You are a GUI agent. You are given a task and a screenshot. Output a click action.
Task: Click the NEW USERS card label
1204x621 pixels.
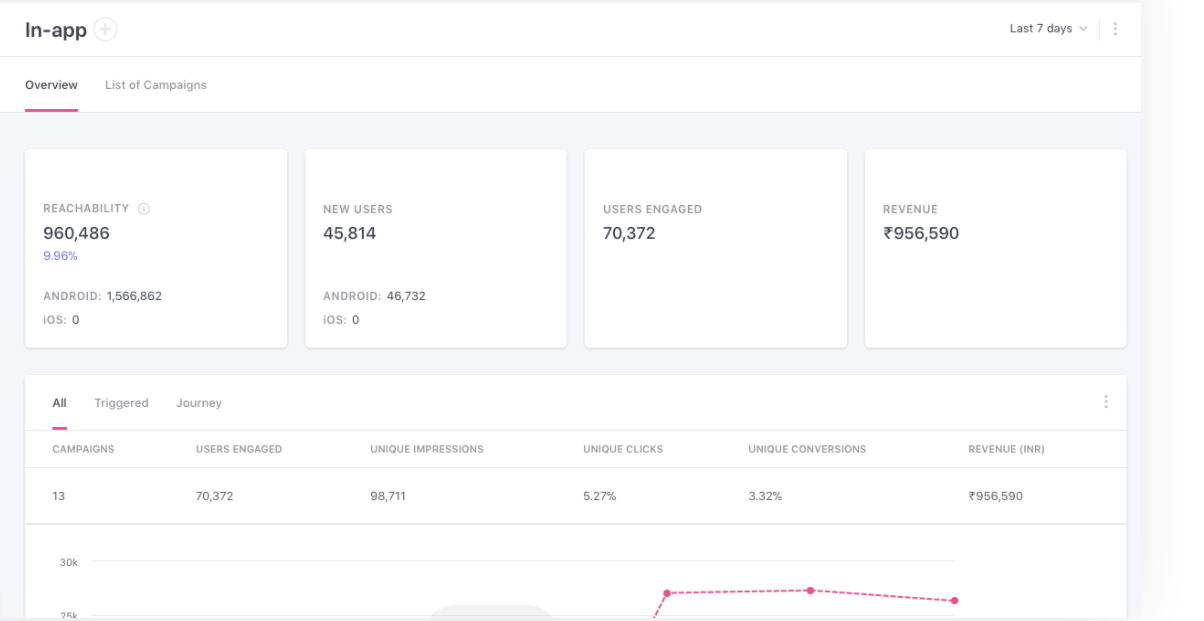pyautogui.click(x=358, y=210)
